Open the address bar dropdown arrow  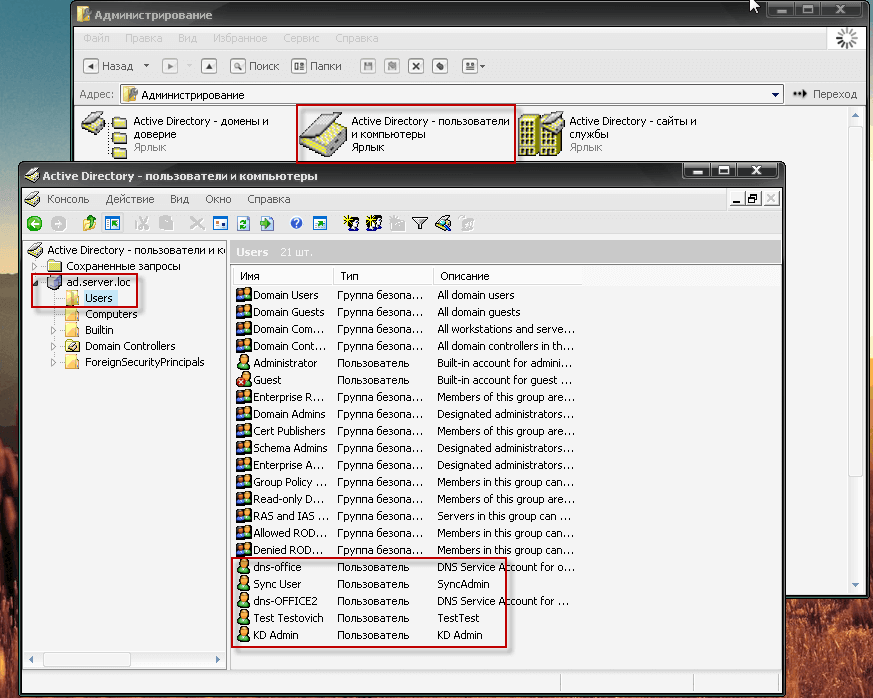776,94
